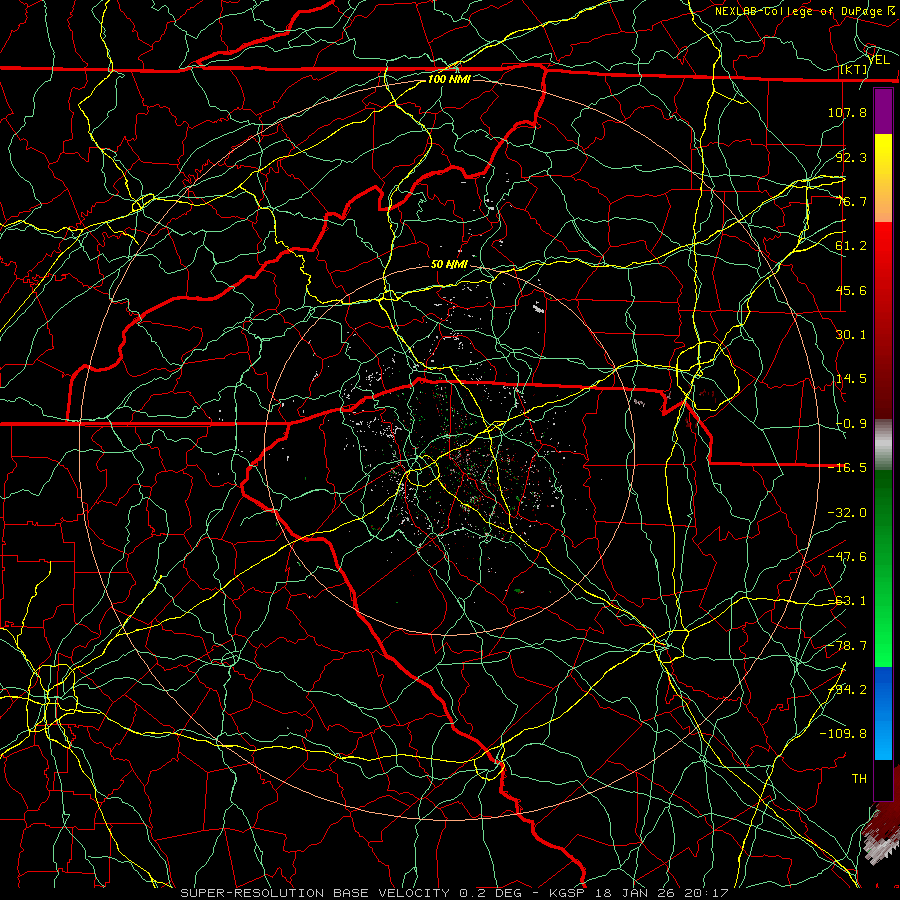Click the Super-Resolution Base Velocity caption
This screenshot has width=900, height=900.
click(x=454, y=893)
